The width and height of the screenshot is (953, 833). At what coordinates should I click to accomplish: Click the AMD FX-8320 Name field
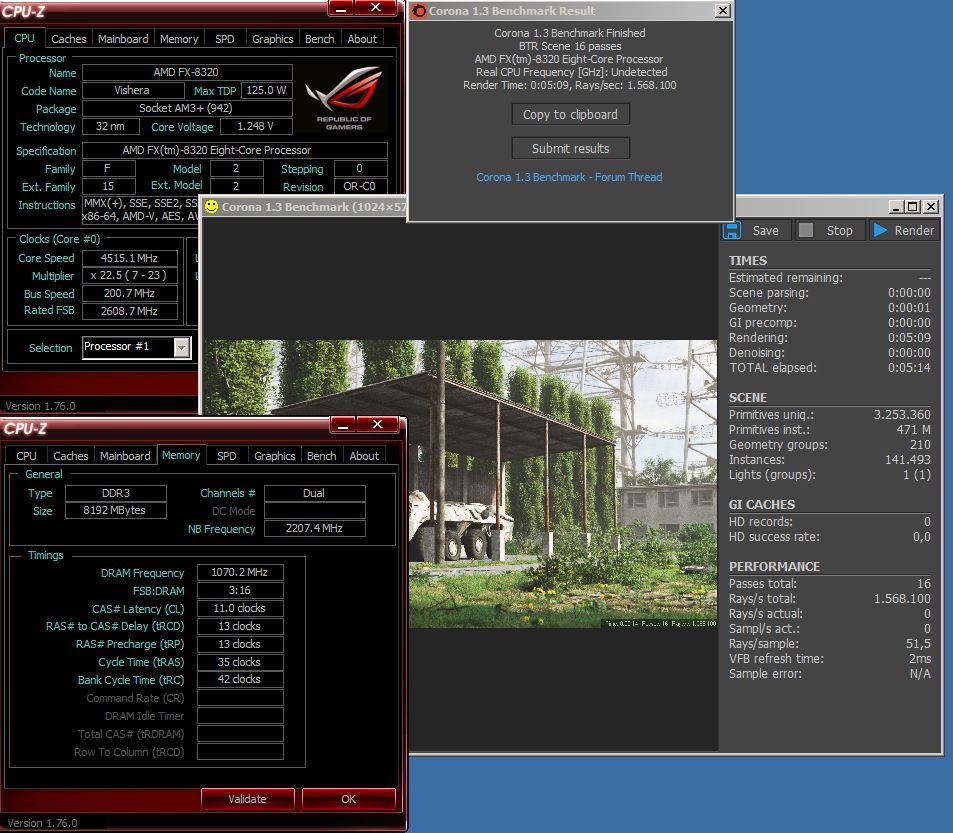click(x=187, y=72)
